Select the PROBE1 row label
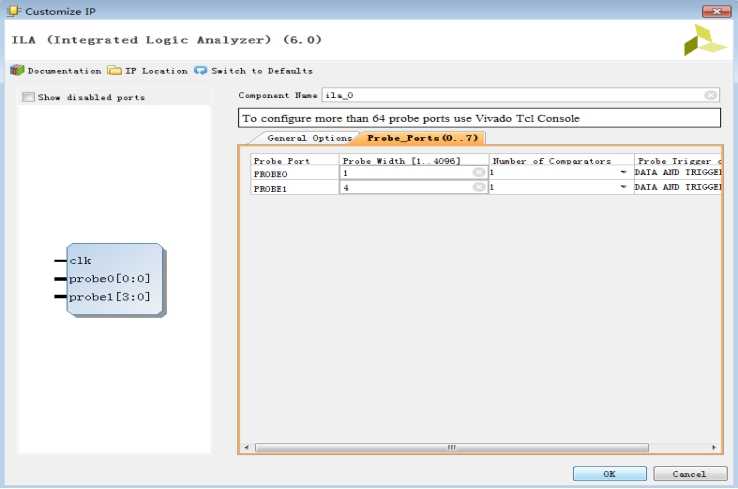 tap(271, 188)
